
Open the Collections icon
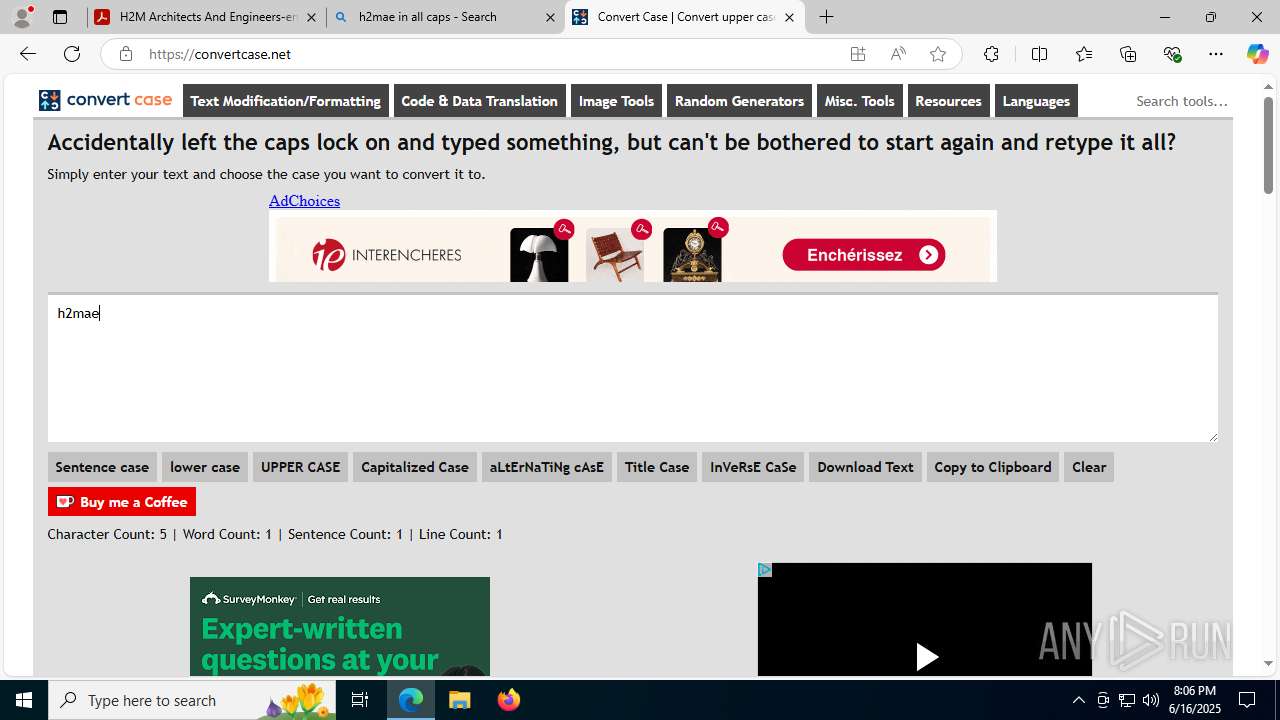point(1128,54)
